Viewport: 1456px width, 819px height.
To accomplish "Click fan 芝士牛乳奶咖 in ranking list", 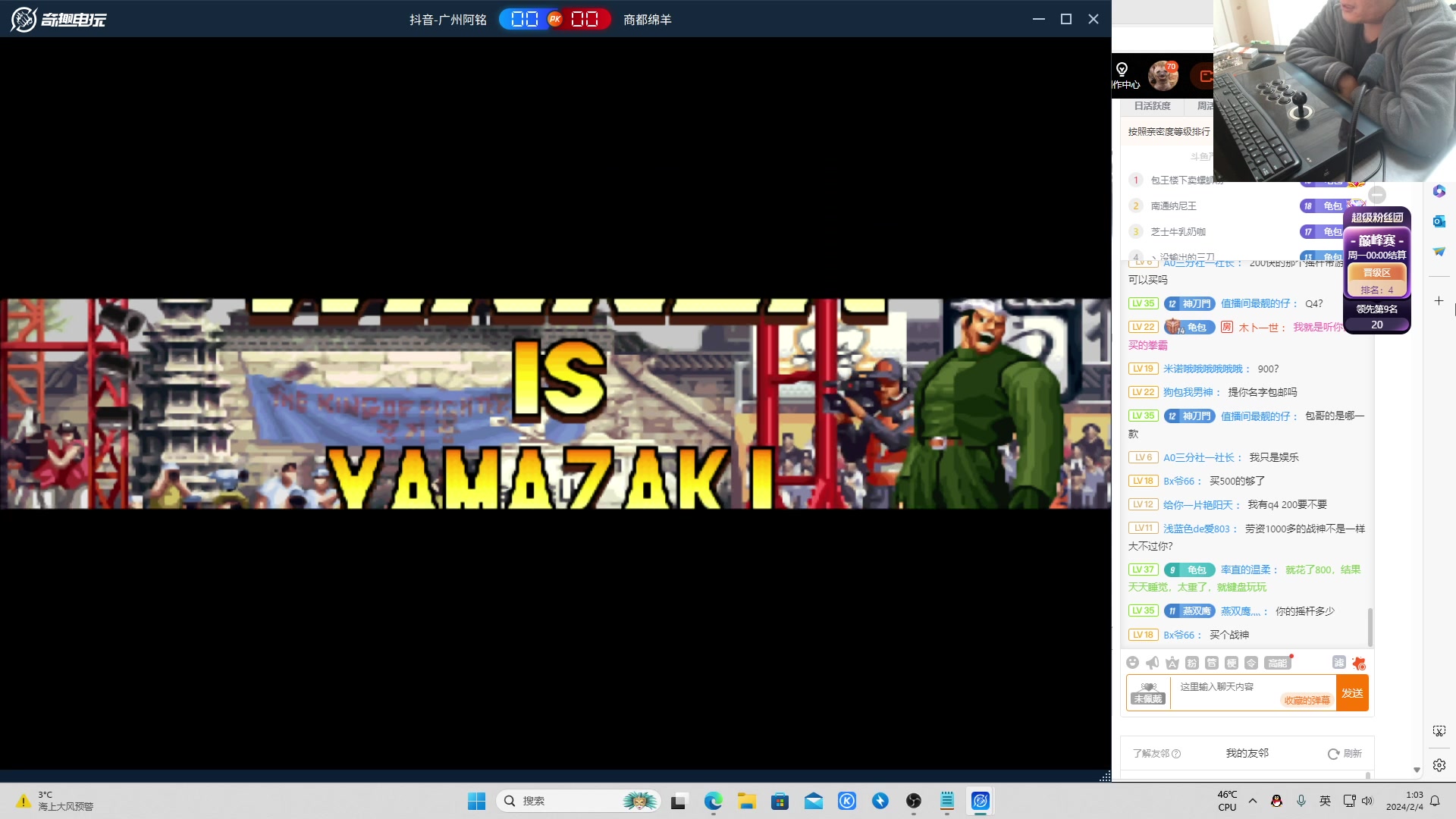I will click(1178, 232).
